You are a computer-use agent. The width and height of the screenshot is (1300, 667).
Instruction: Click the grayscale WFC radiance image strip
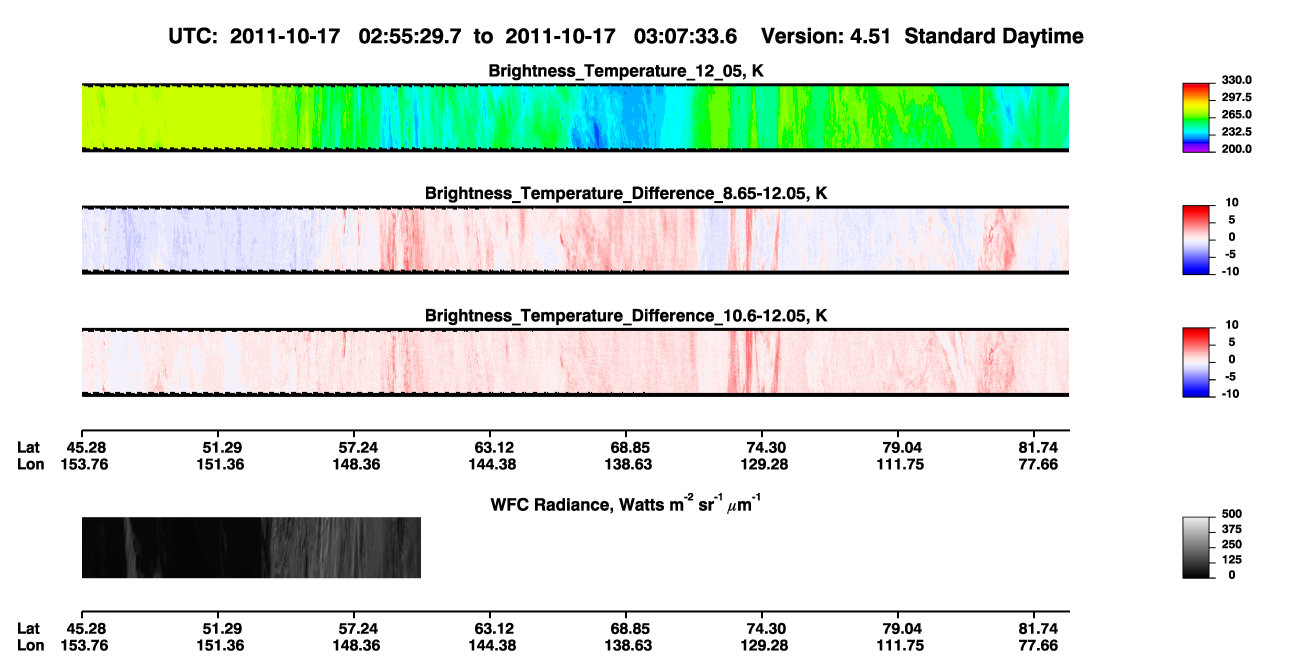pyautogui.click(x=251, y=547)
